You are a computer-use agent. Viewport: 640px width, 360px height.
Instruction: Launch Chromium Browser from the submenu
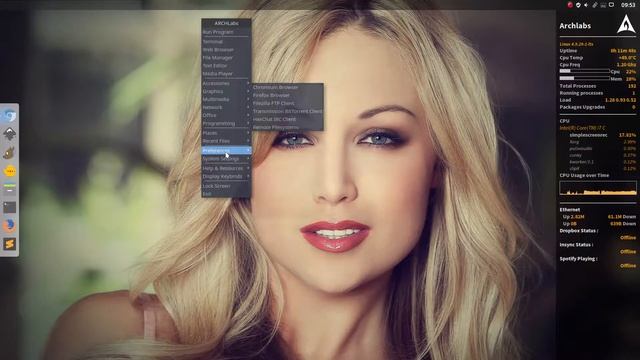pos(287,87)
